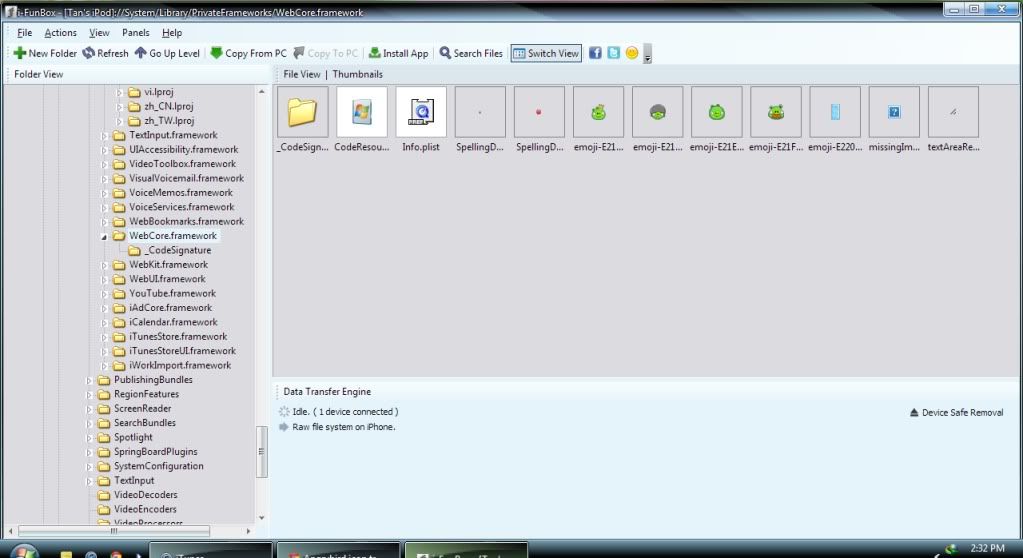
Task: Click the taskbar clock showing 2:32 PM
Action: point(987,548)
